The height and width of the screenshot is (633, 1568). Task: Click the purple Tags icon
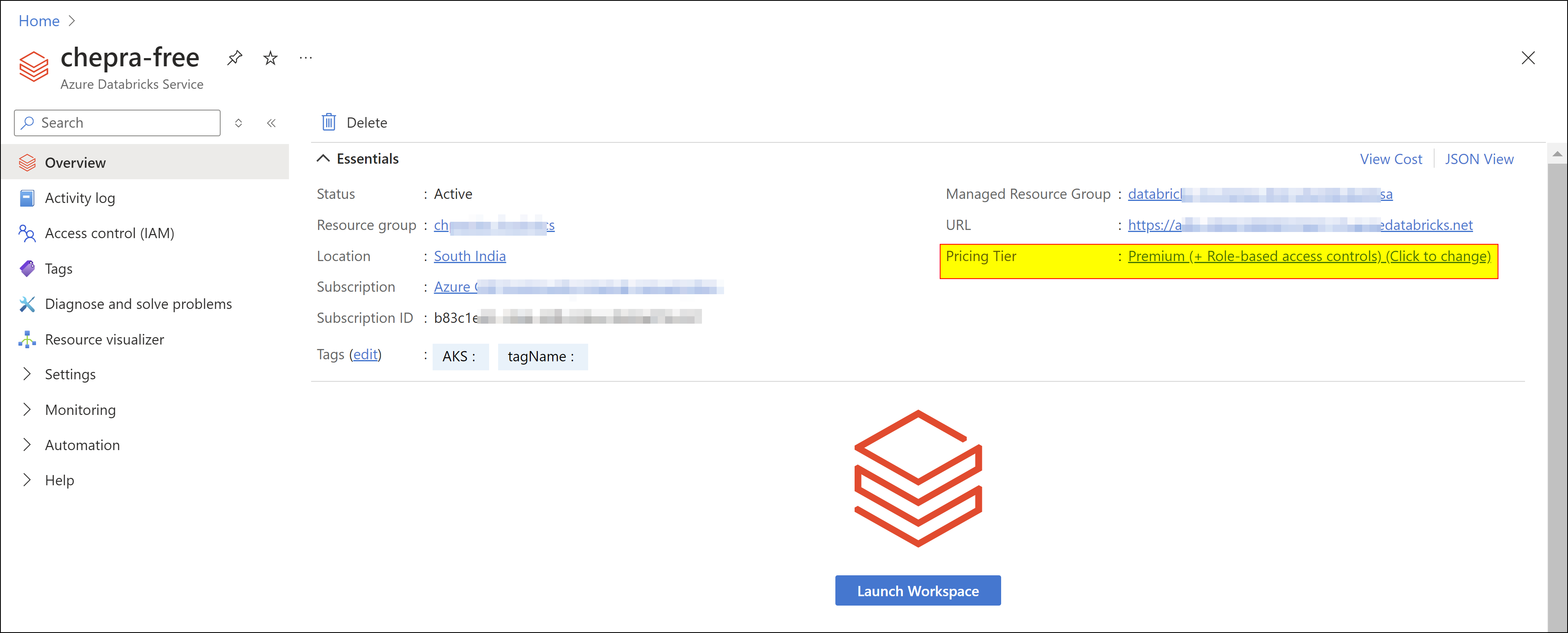click(x=27, y=268)
